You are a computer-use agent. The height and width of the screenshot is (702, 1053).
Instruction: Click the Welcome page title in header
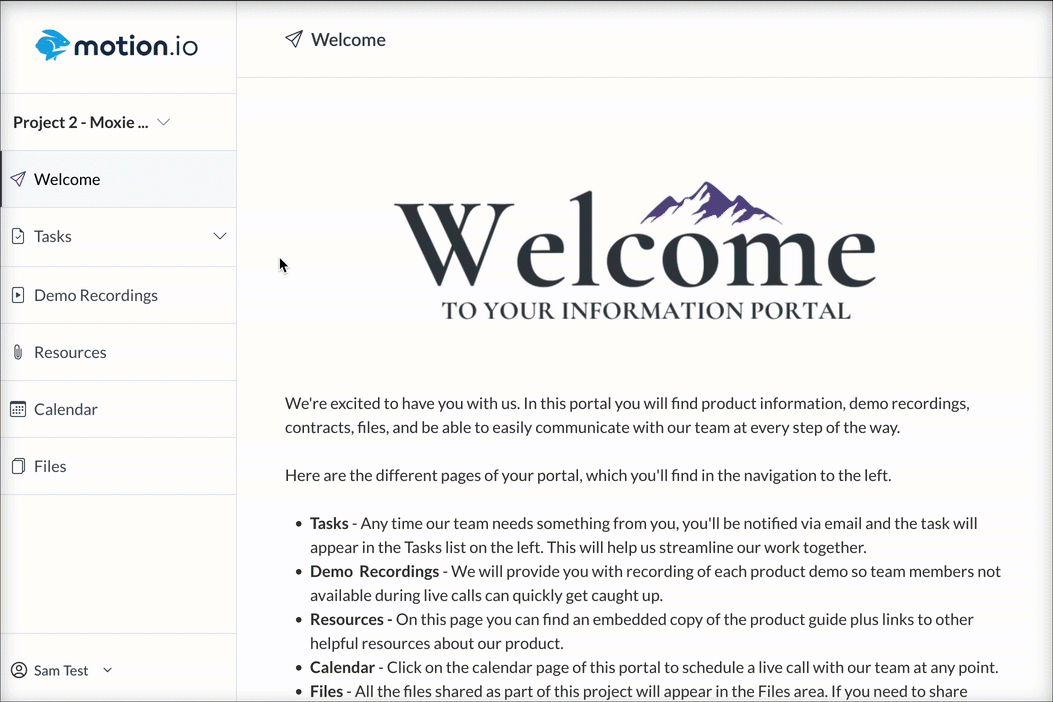[x=348, y=40]
